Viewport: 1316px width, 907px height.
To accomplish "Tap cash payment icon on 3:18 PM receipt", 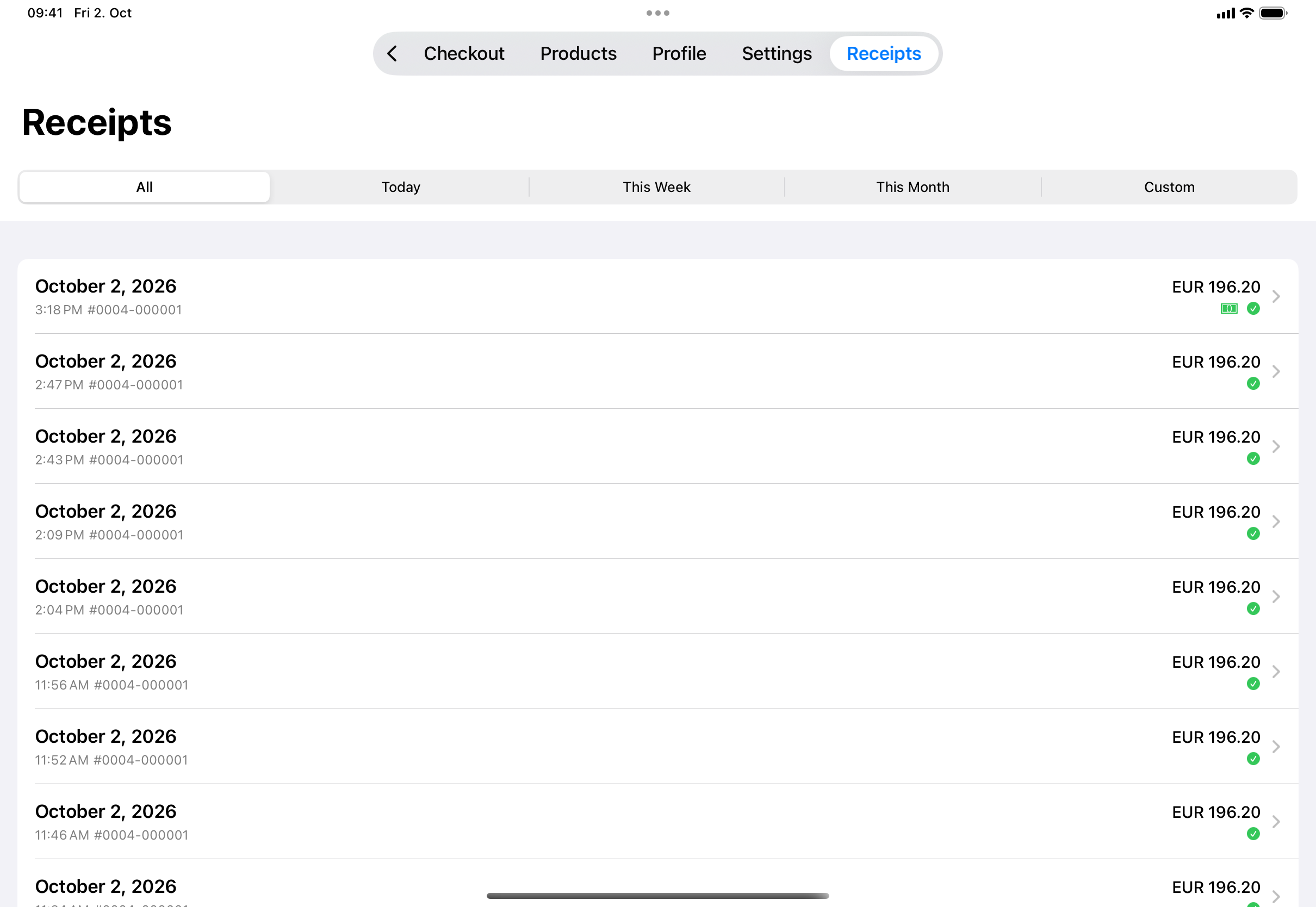I will [1229, 308].
